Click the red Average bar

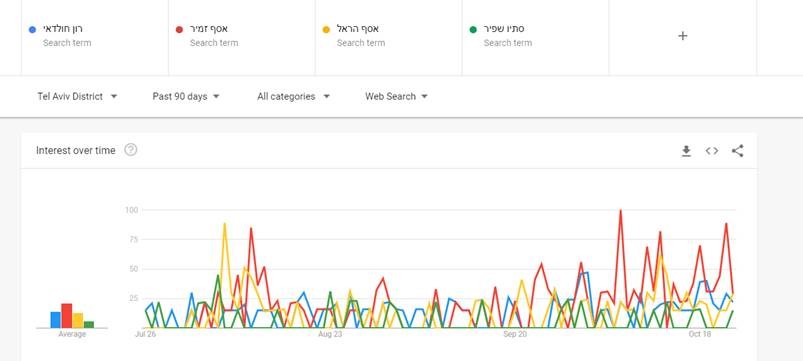pyautogui.click(x=67, y=315)
